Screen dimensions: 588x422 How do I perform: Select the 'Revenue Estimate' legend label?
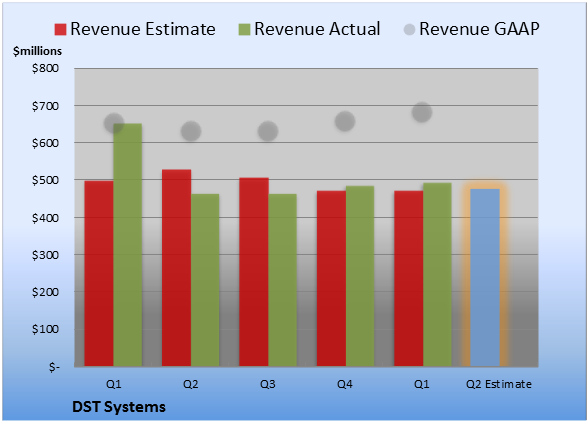pos(143,29)
